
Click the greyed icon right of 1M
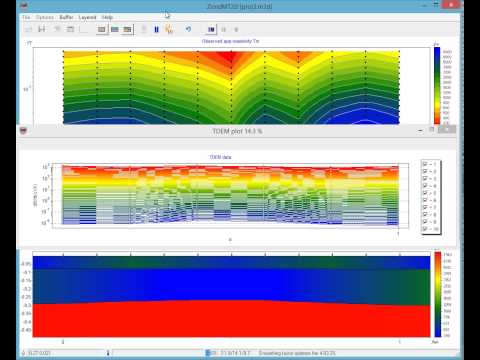tap(224, 29)
